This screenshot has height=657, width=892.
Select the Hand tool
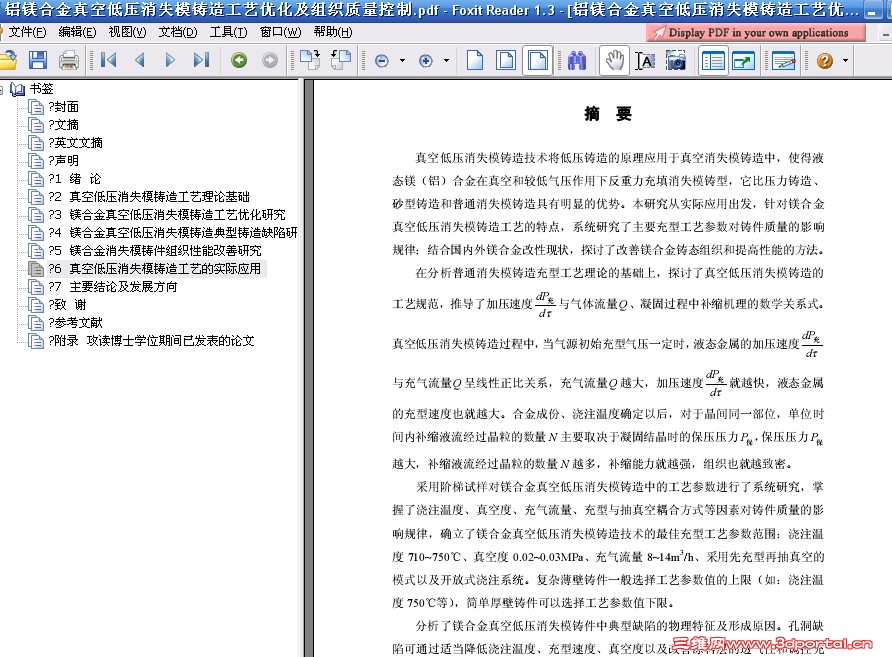click(x=614, y=60)
